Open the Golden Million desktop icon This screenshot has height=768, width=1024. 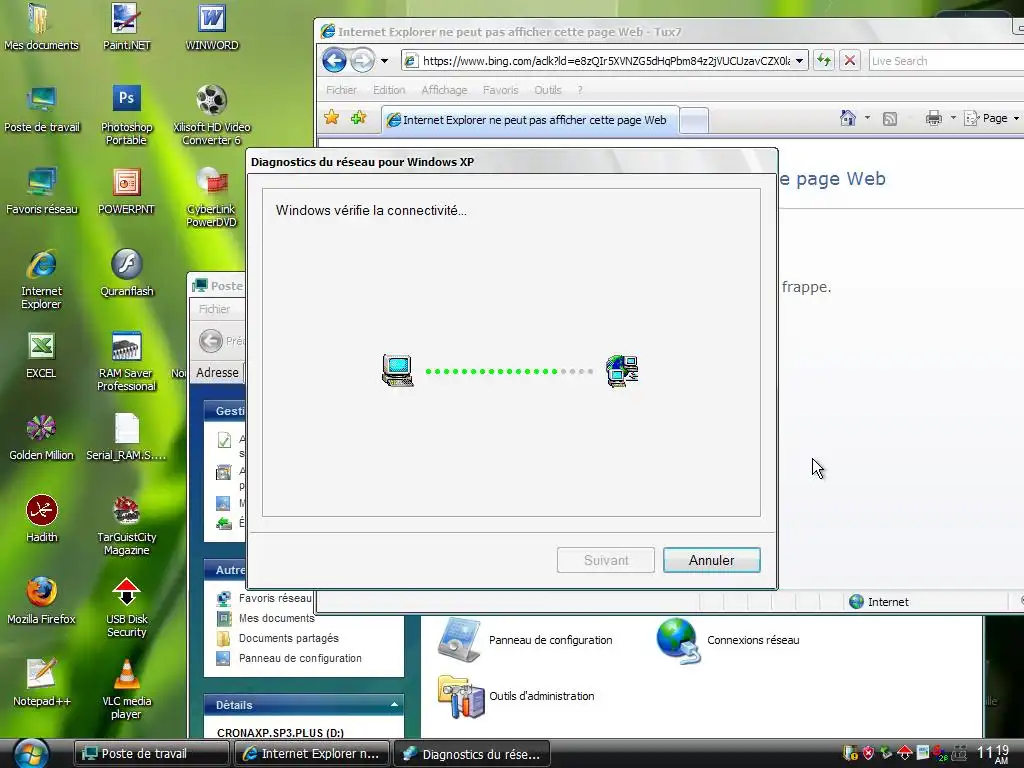[41, 438]
